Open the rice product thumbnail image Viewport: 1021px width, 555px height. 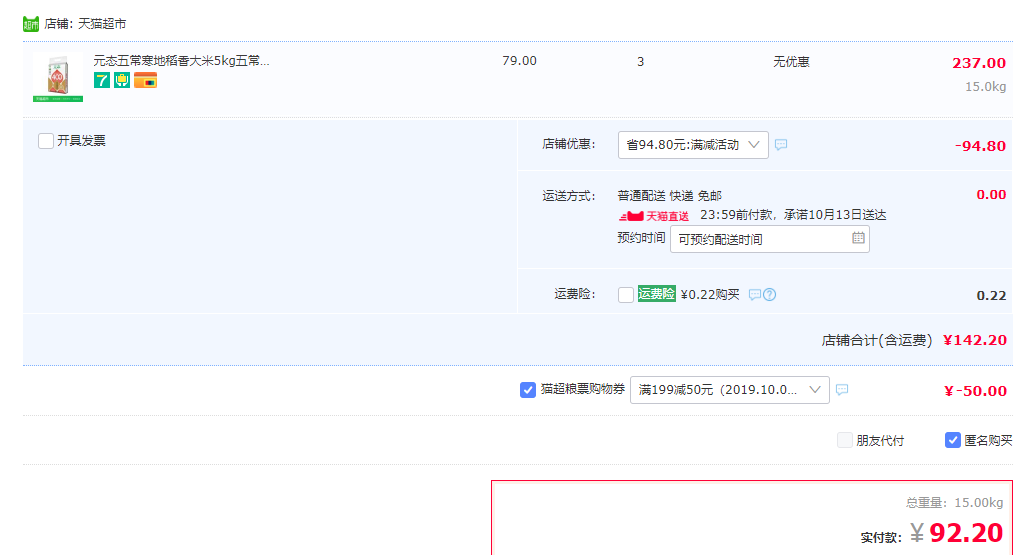[58, 78]
